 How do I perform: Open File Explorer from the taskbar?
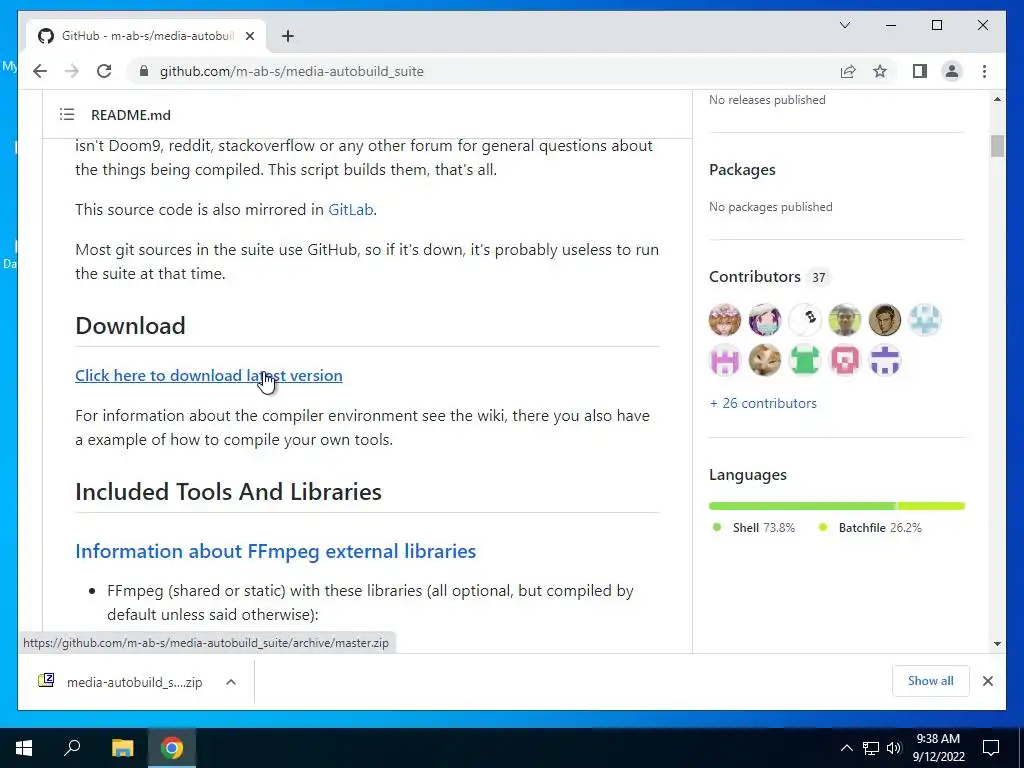tap(122, 748)
